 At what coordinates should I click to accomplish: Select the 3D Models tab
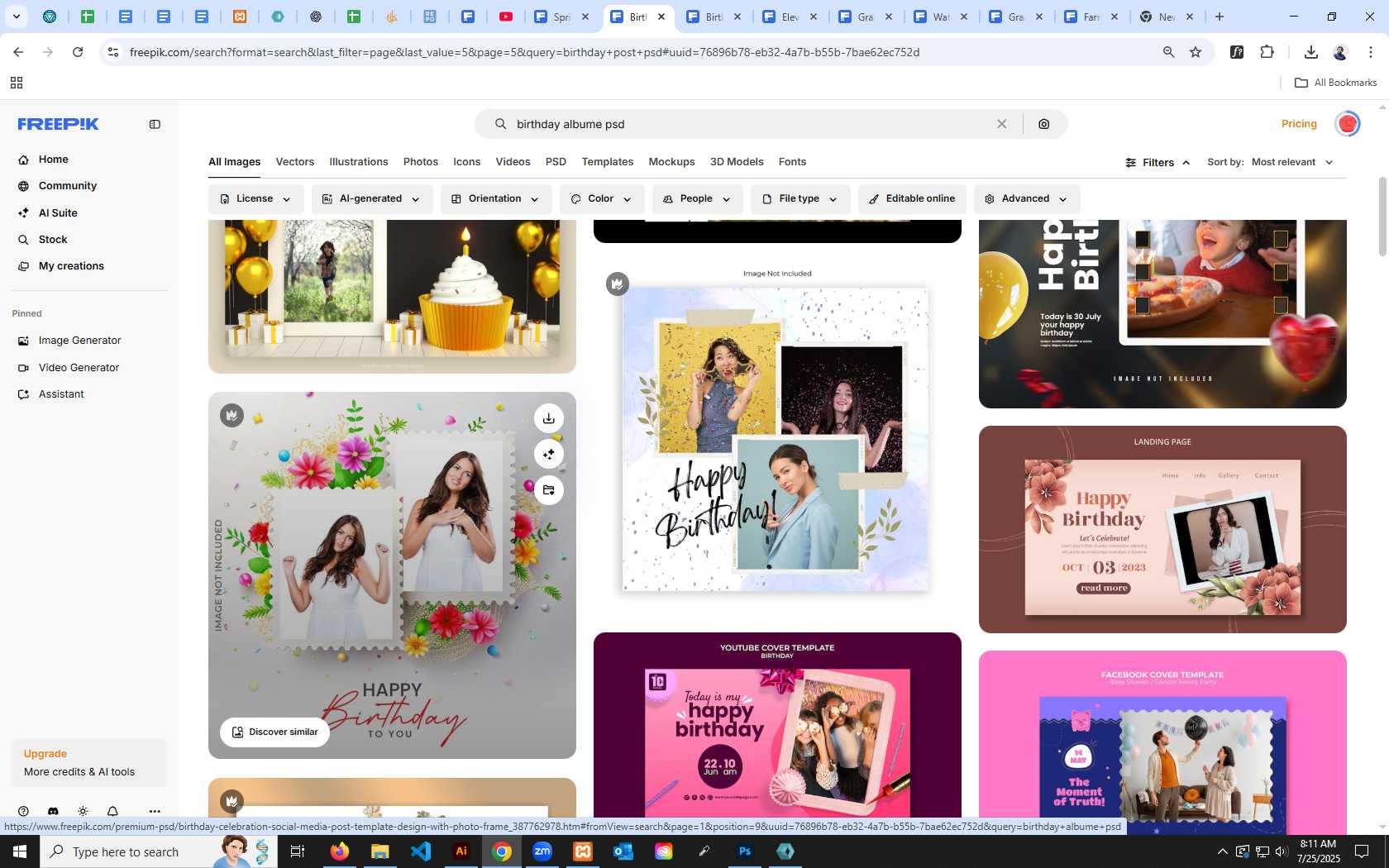[737, 162]
